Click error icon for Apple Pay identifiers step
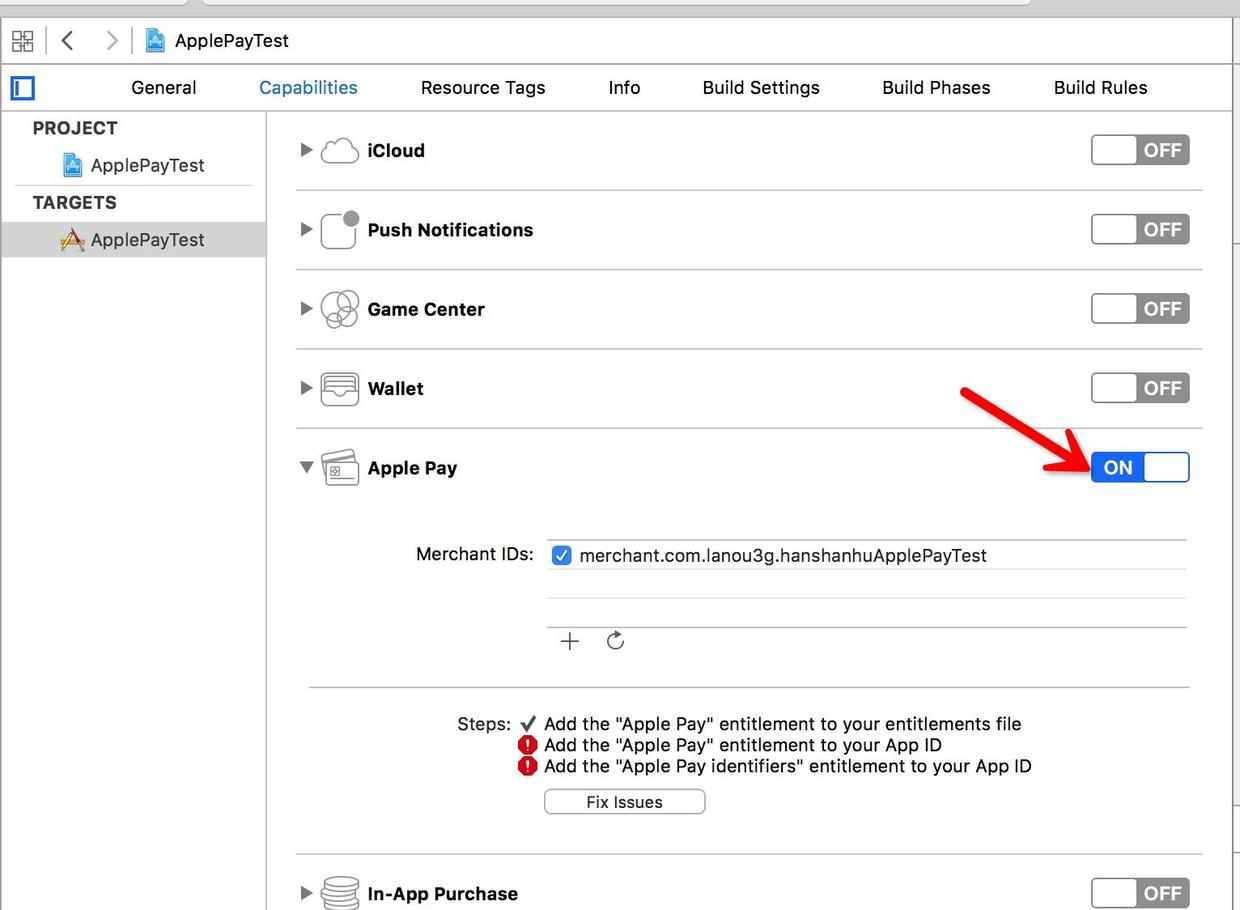This screenshot has height=910, width=1240. 527,766
